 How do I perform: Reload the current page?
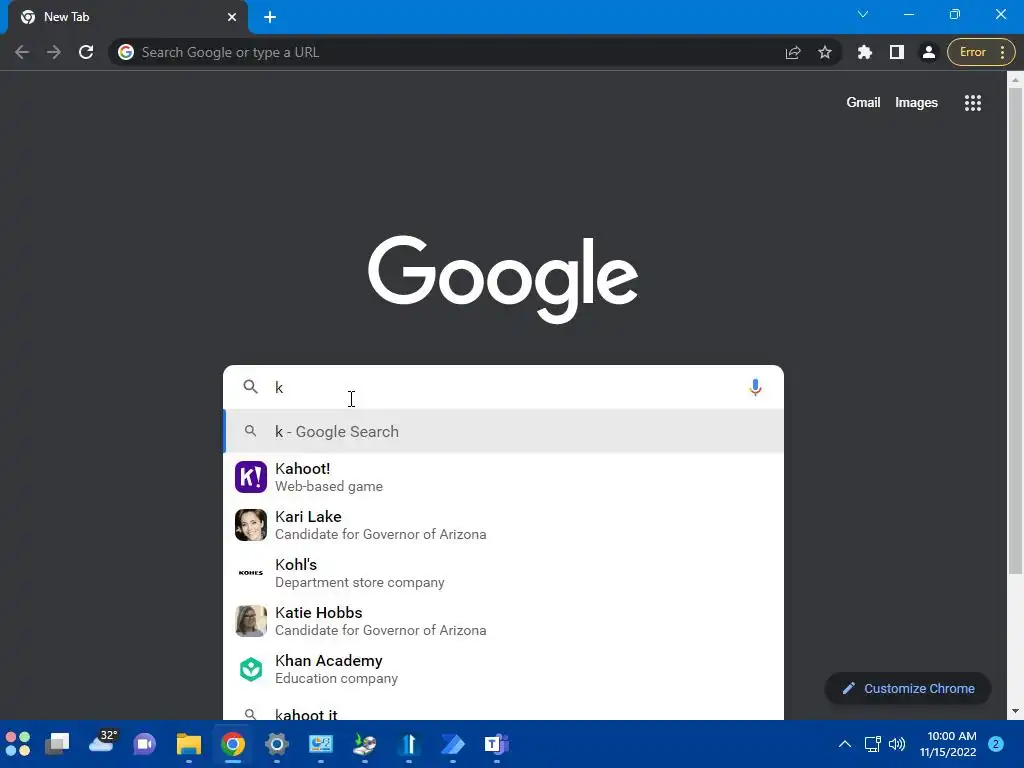pyautogui.click(x=86, y=52)
